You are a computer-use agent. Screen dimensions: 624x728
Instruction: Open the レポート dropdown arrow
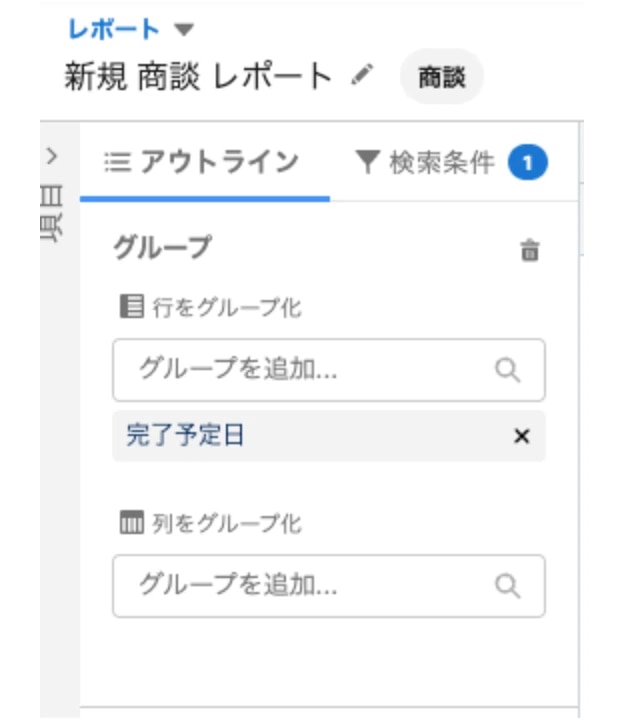click(x=182, y=29)
